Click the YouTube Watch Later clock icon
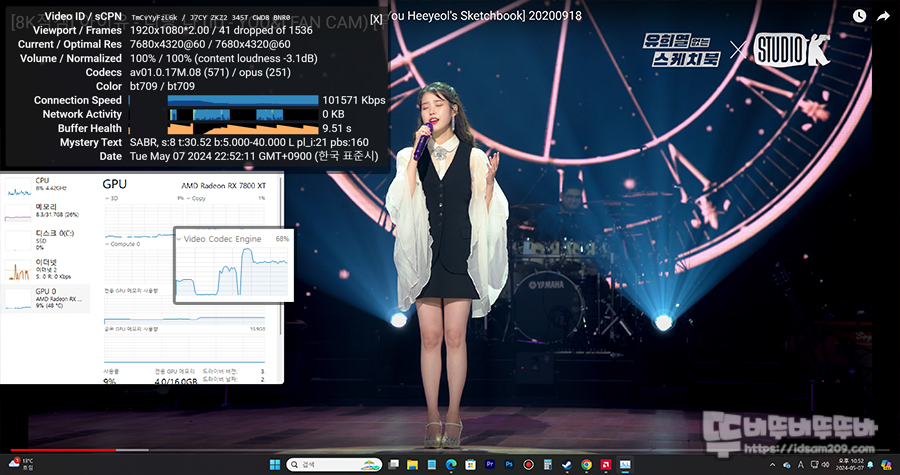900x475 pixels. [859, 16]
